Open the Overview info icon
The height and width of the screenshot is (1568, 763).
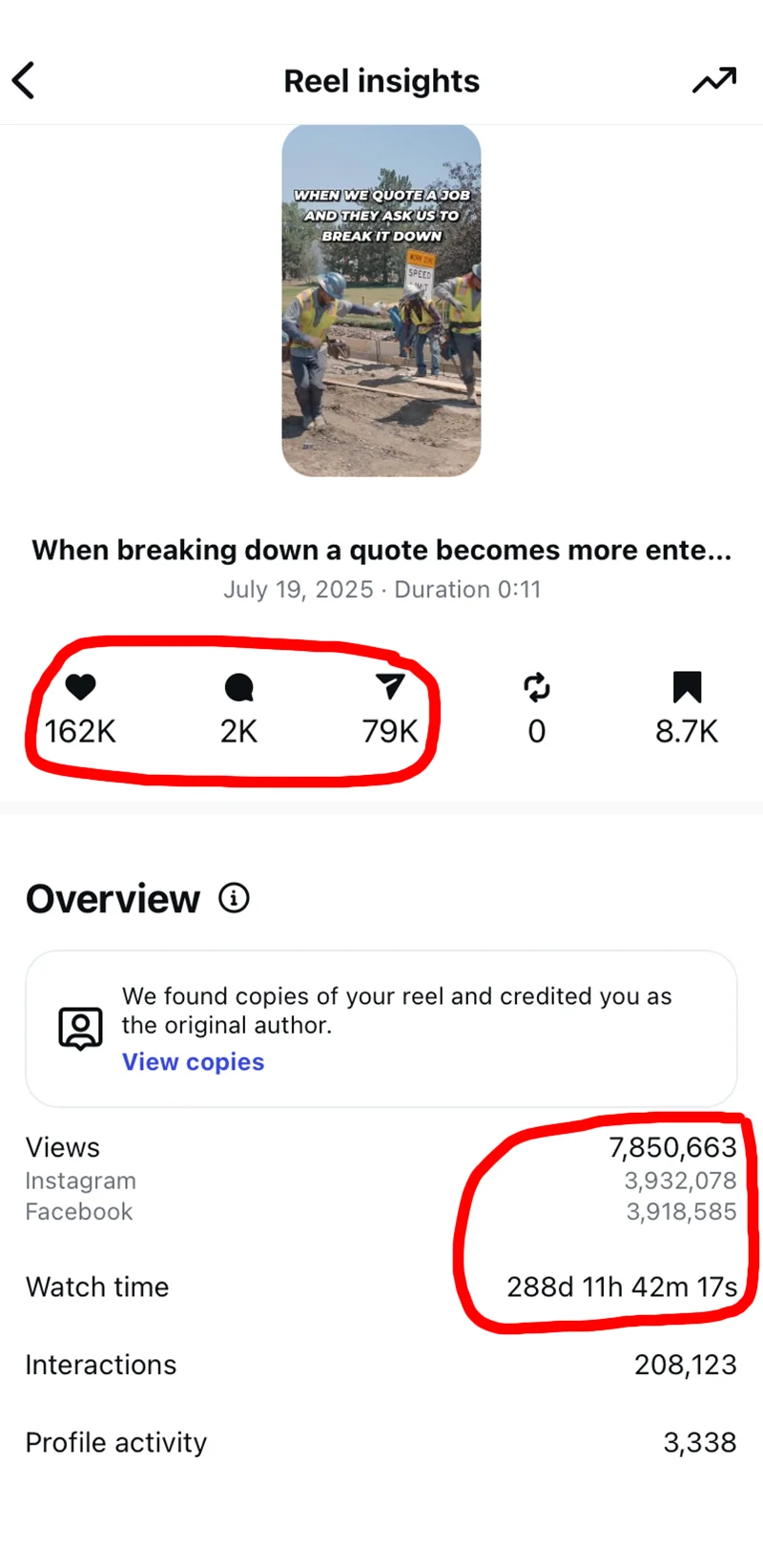point(234,898)
